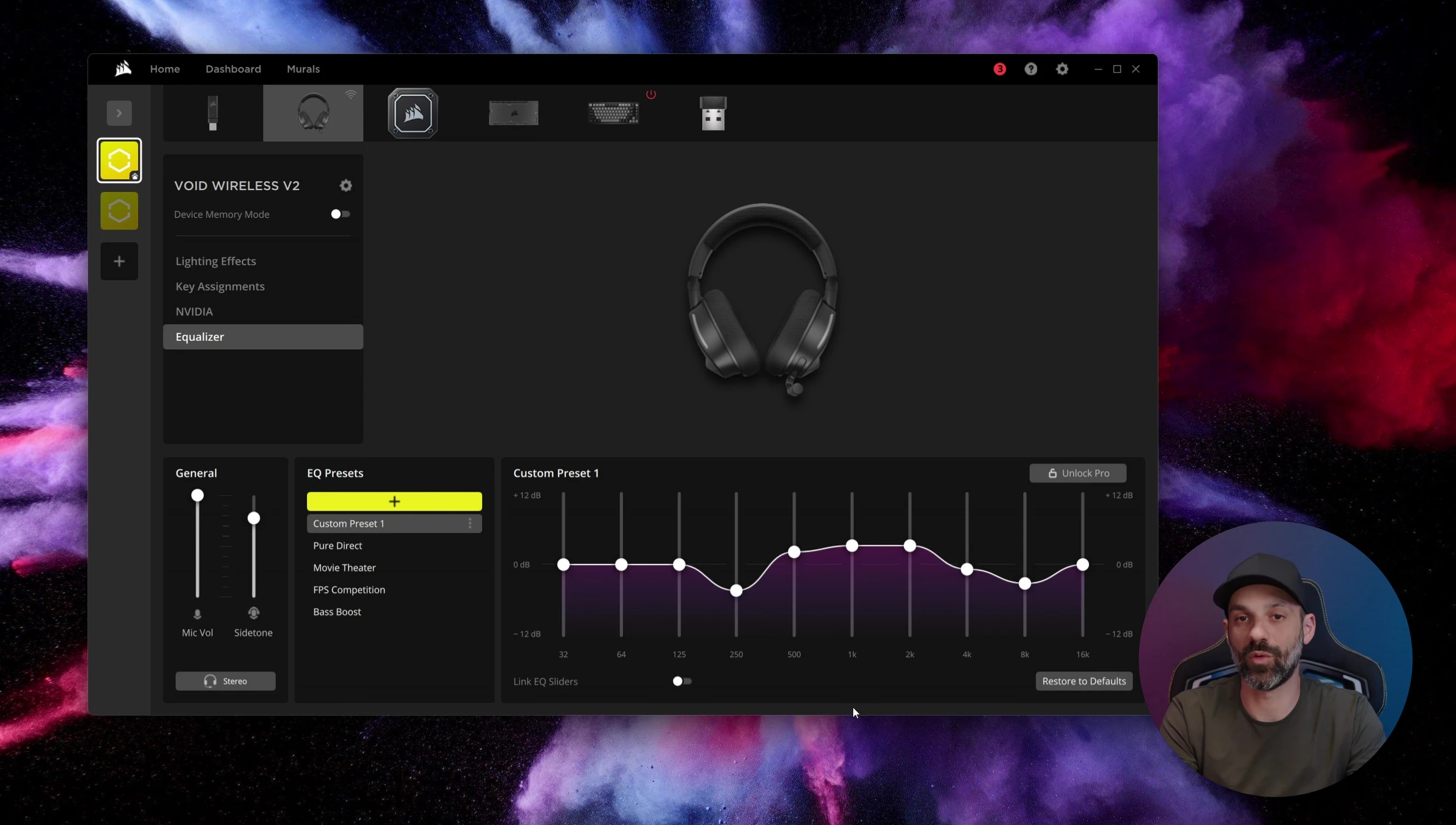
Task: Toggle Link EQ Sliders switch
Action: (x=682, y=681)
